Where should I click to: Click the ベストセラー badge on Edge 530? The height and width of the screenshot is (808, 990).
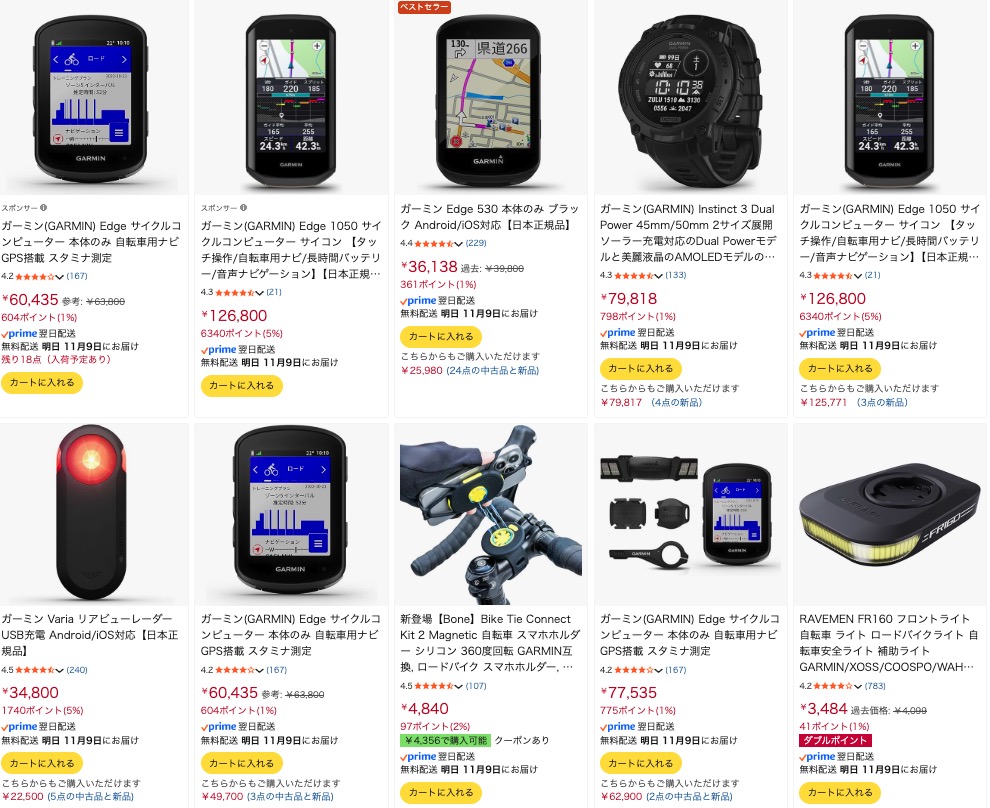pyautogui.click(x=424, y=7)
